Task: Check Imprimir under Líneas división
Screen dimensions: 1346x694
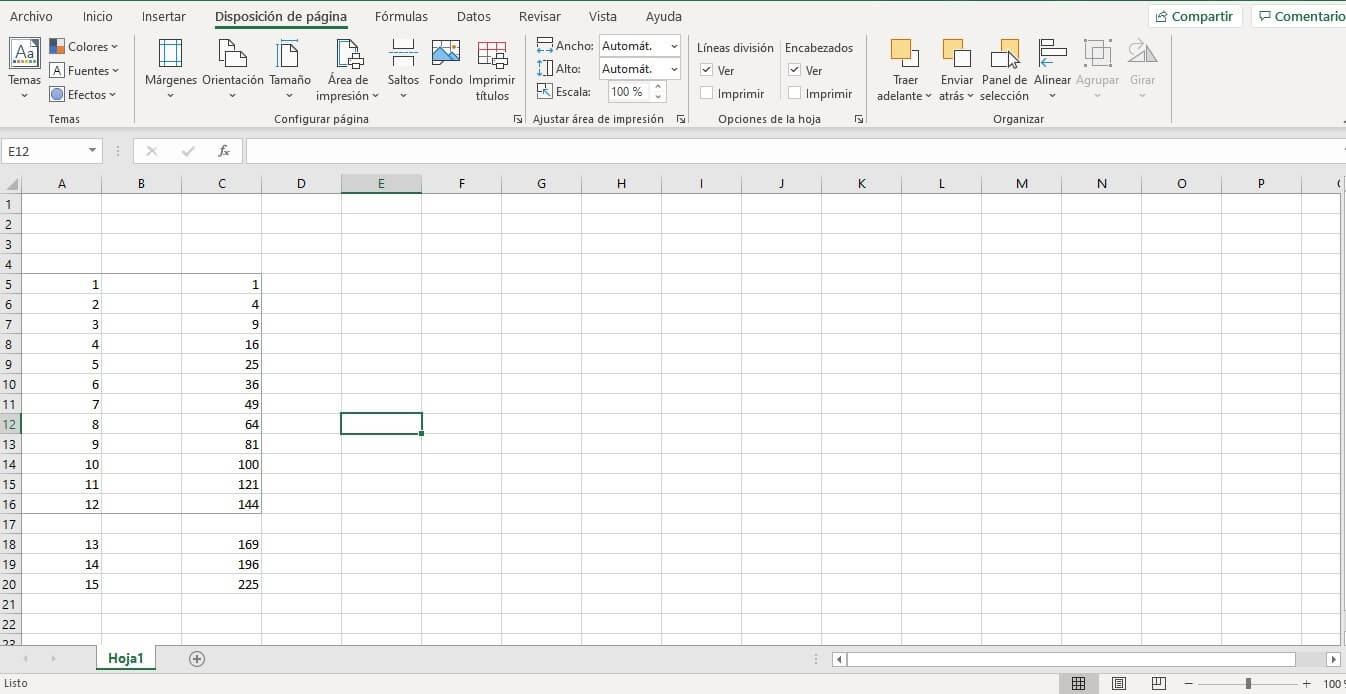Action: (707, 93)
